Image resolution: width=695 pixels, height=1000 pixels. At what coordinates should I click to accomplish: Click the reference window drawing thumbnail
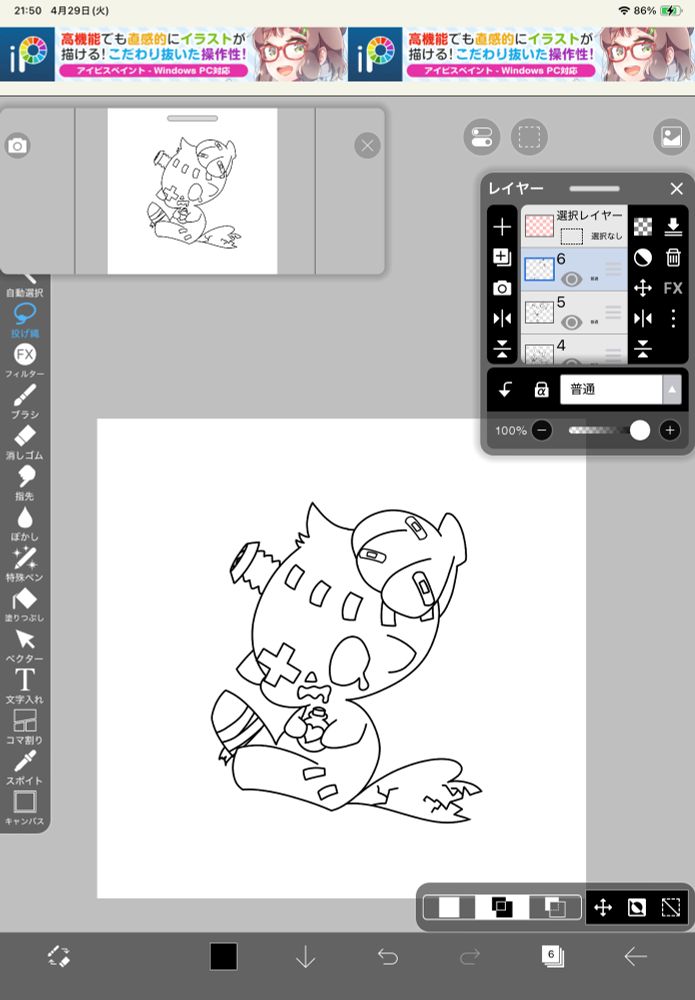coord(192,191)
